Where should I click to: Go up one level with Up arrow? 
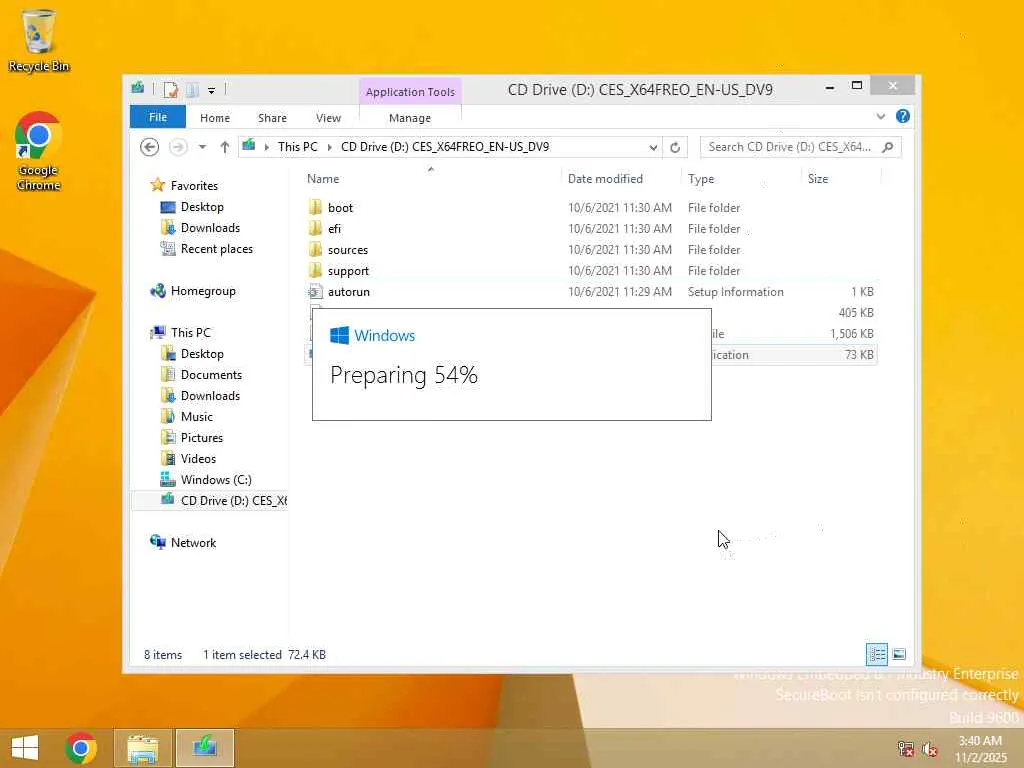tap(225, 147)
